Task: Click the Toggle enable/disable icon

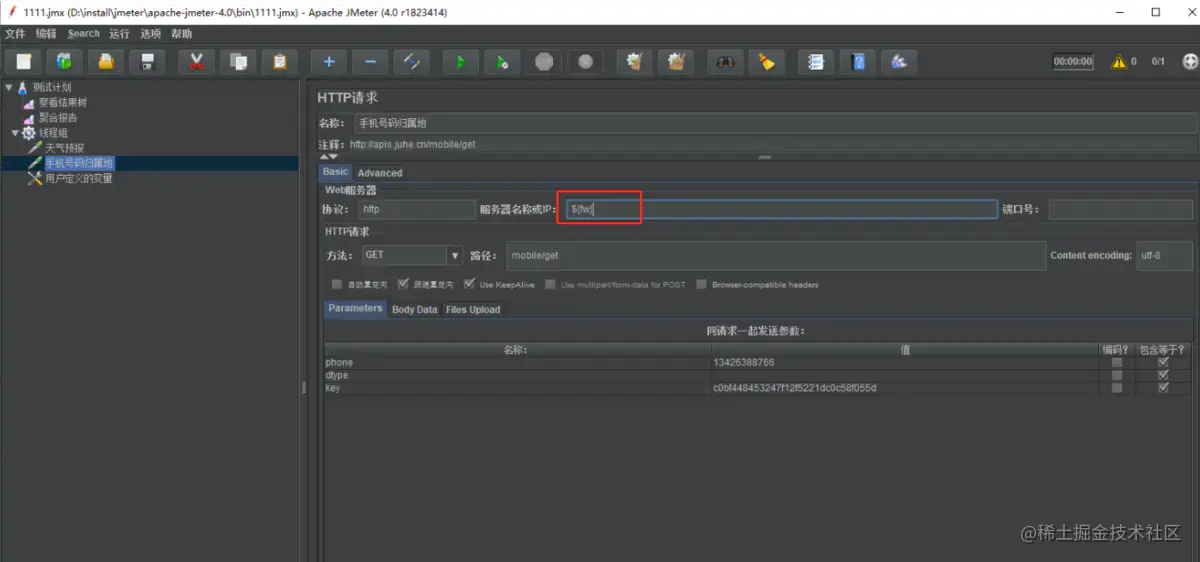Action: (x=411, y=62)
